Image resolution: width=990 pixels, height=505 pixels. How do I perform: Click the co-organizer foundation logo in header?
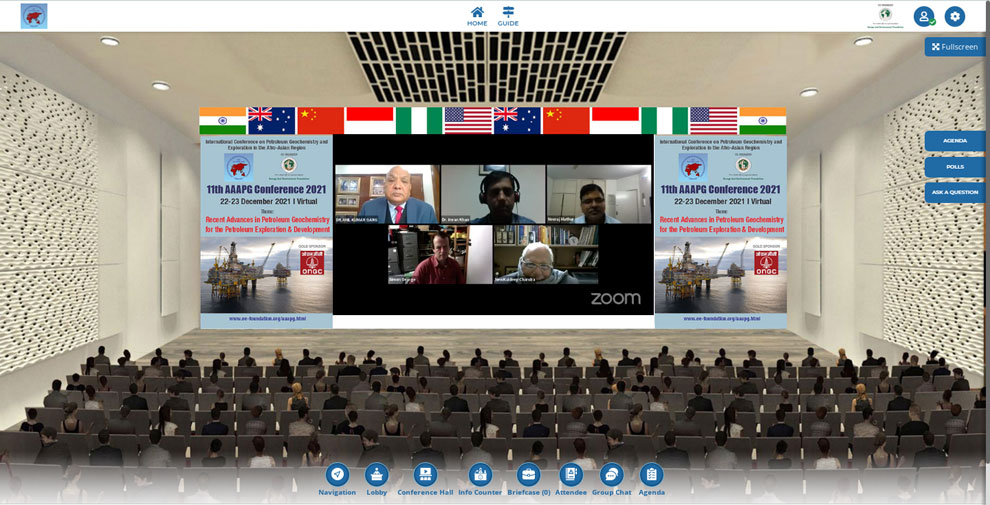coord(886,17)
